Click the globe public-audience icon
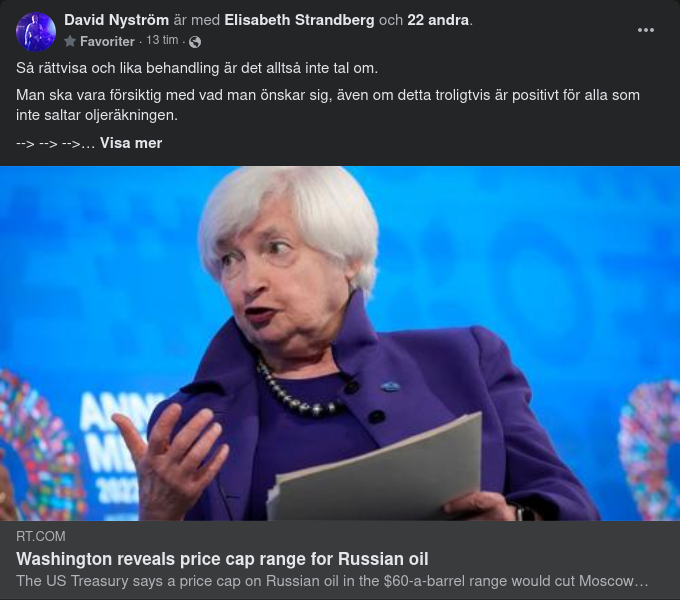680x600 pixels. click(195, 42)
